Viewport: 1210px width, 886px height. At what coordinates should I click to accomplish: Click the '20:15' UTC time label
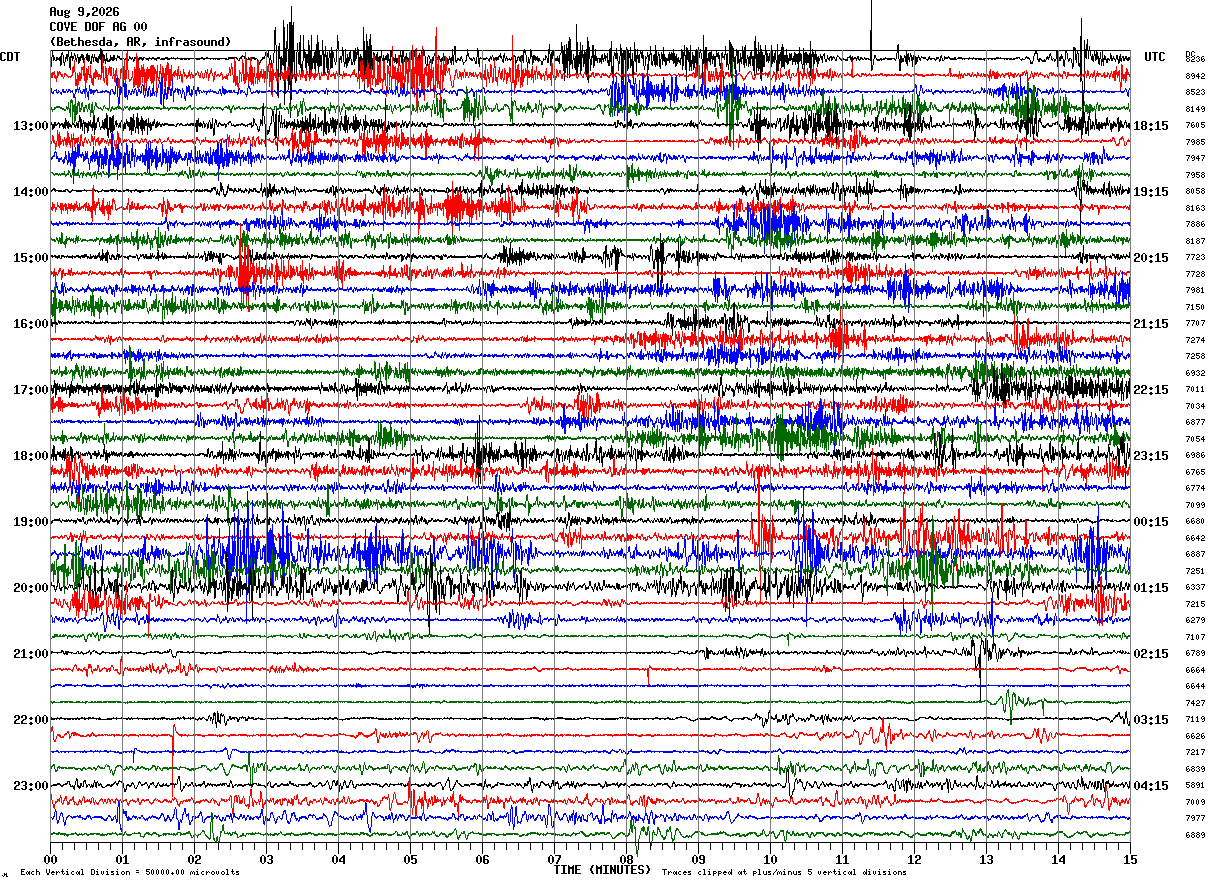1151,258
